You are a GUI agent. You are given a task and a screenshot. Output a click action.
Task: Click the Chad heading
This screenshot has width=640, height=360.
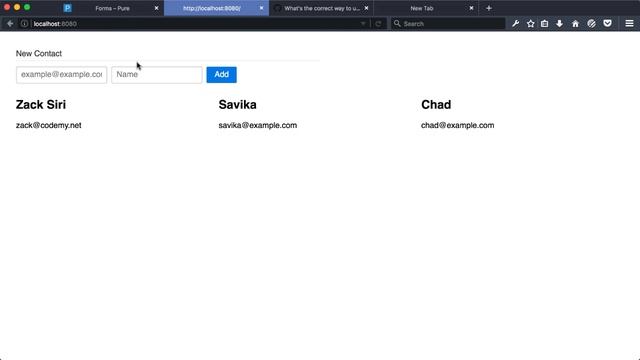point(436,105)
